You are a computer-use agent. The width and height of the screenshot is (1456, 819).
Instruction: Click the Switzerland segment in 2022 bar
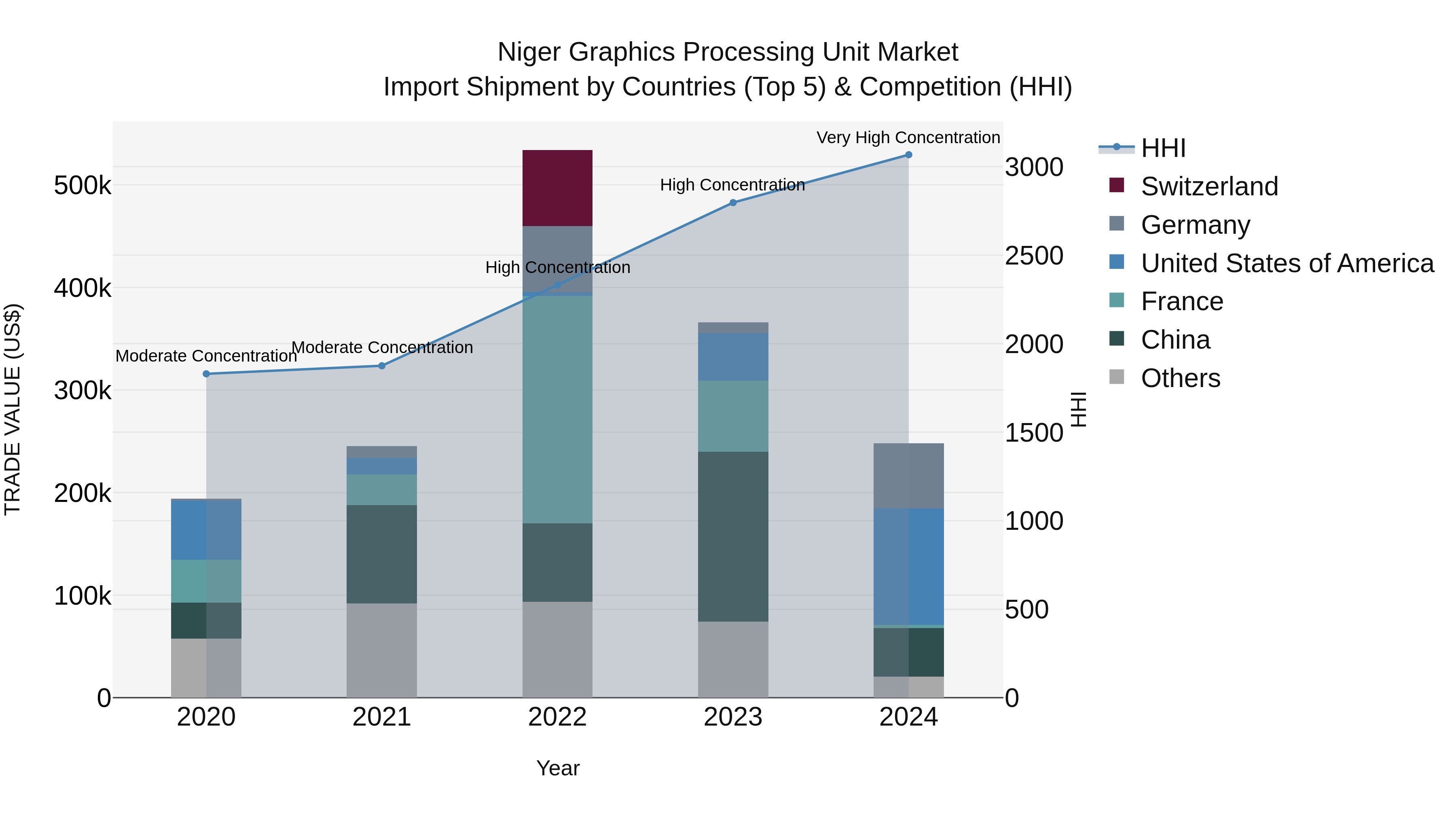[557, 188]
